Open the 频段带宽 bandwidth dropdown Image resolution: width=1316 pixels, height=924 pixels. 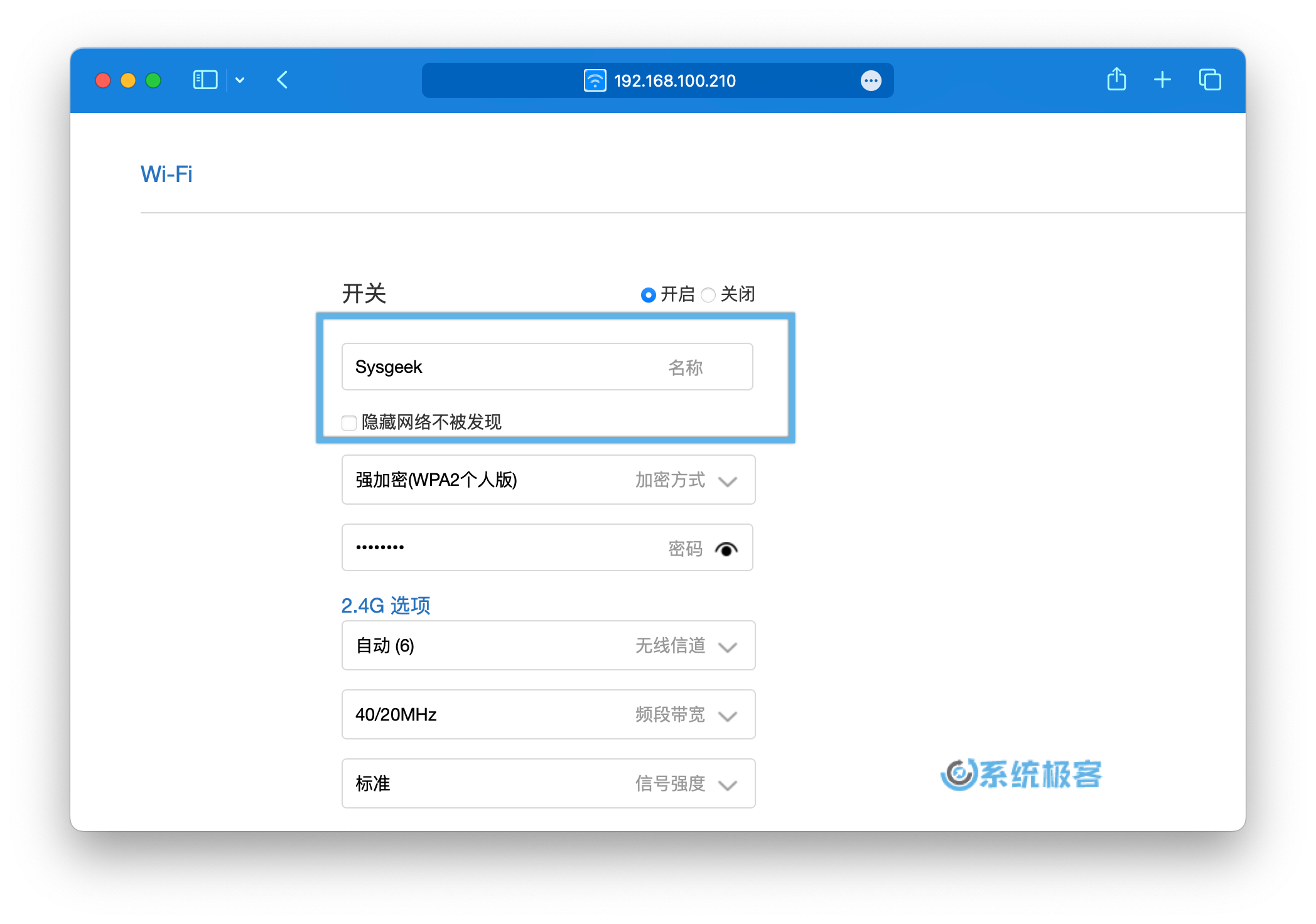point(548,714)
